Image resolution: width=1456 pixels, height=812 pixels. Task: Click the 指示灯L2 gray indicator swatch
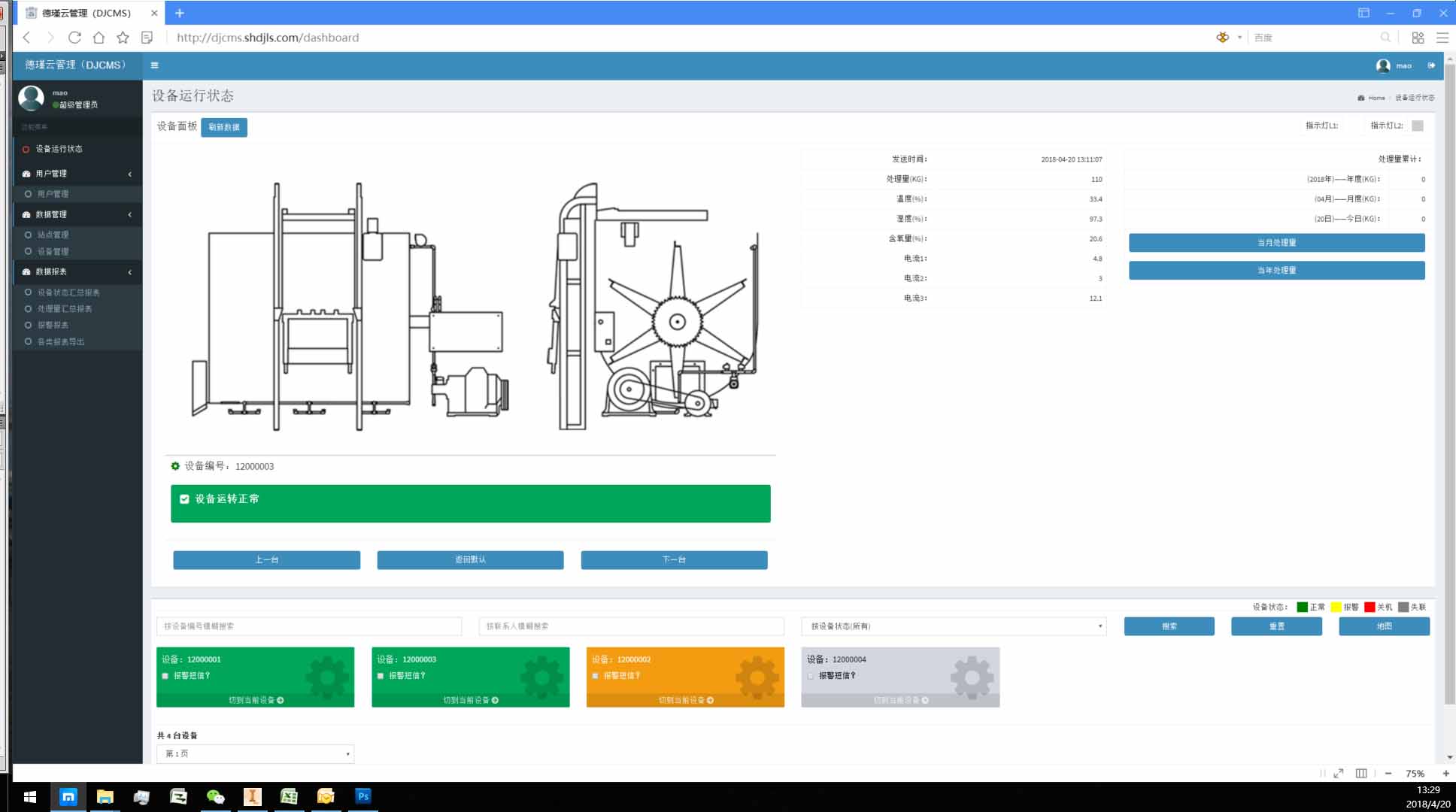(1418, 126)
